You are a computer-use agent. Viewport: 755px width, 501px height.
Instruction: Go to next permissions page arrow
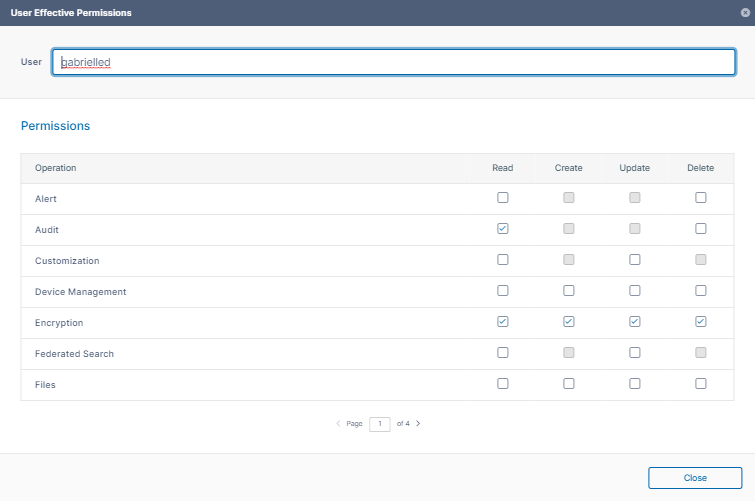coord(418,423)
